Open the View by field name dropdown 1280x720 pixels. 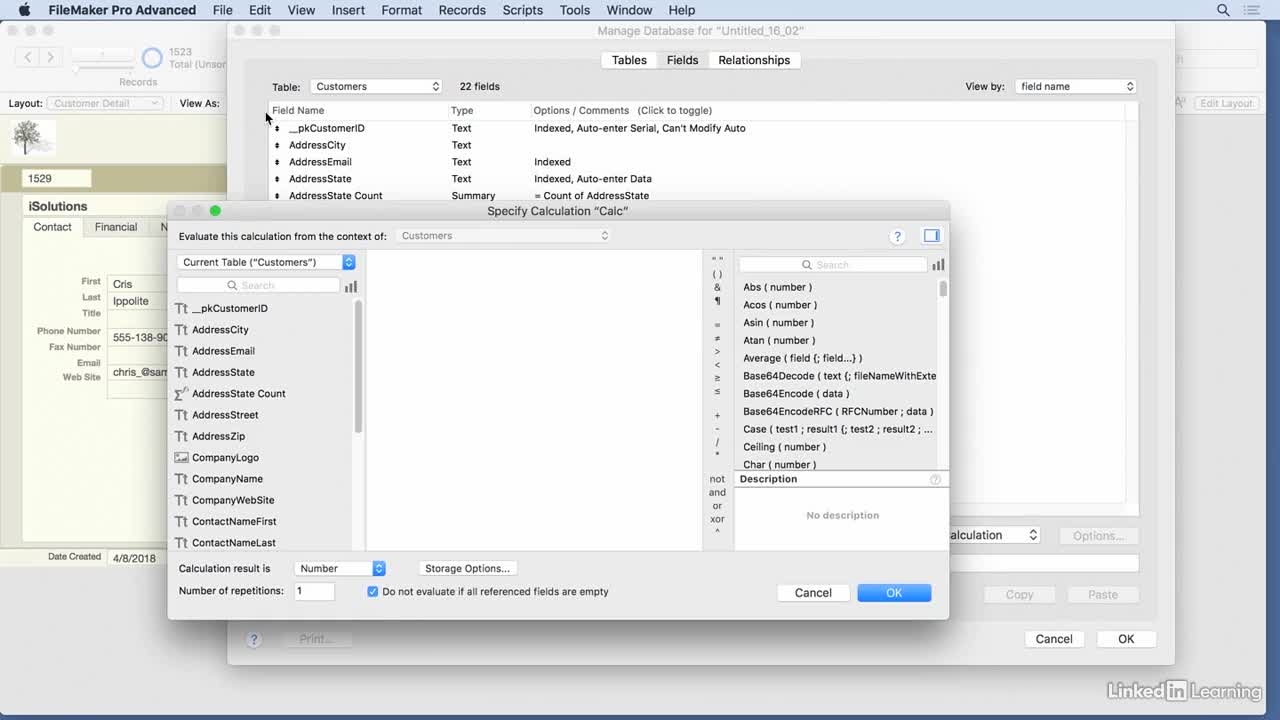(1076, 87)
